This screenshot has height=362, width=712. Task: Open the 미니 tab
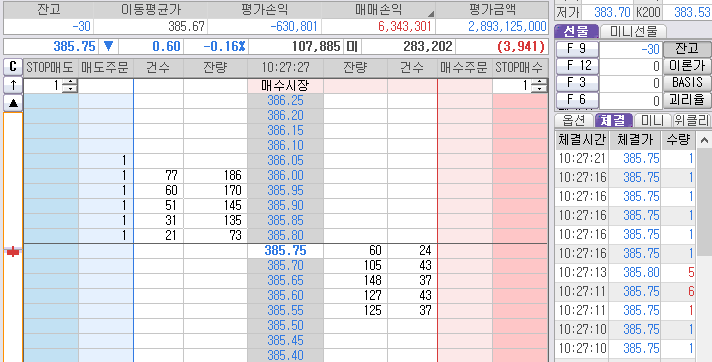(652, 120)
